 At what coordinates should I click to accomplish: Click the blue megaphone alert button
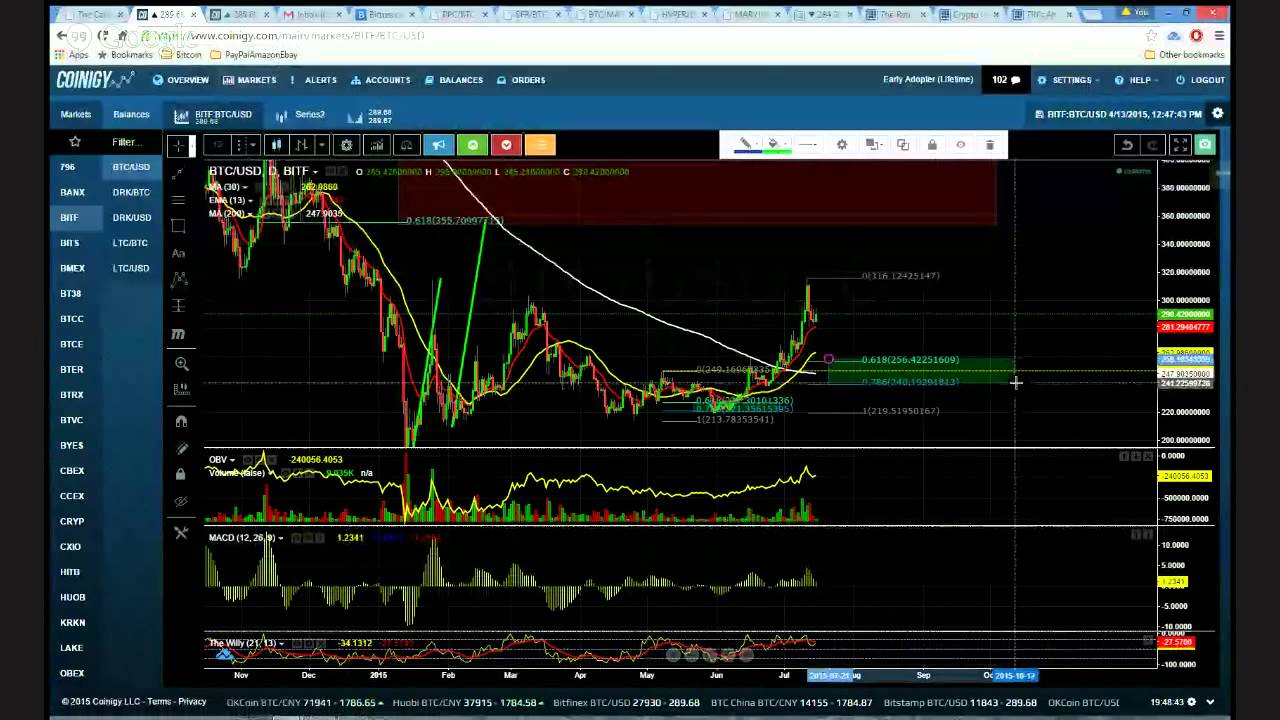(x=438, y=145)
